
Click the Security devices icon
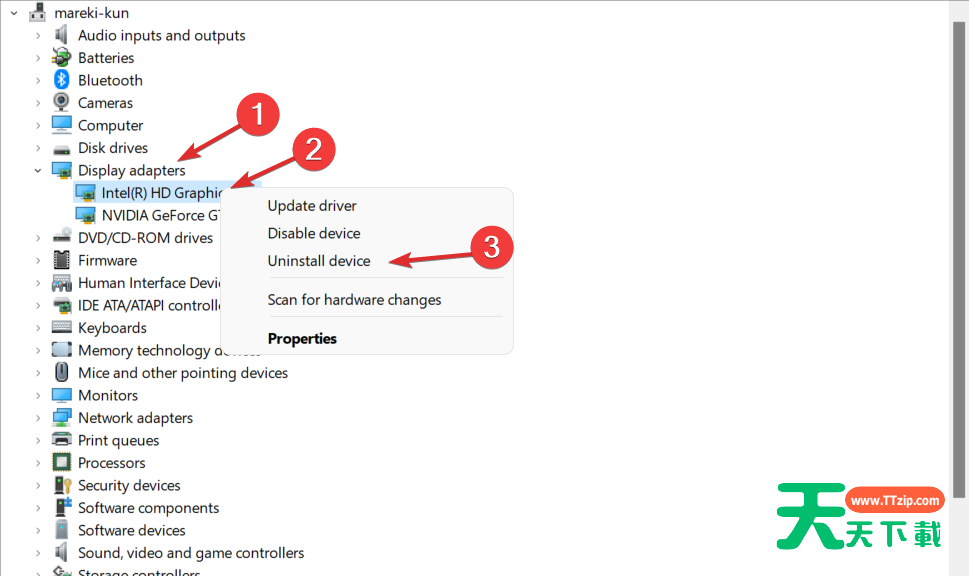click(62, 485)
